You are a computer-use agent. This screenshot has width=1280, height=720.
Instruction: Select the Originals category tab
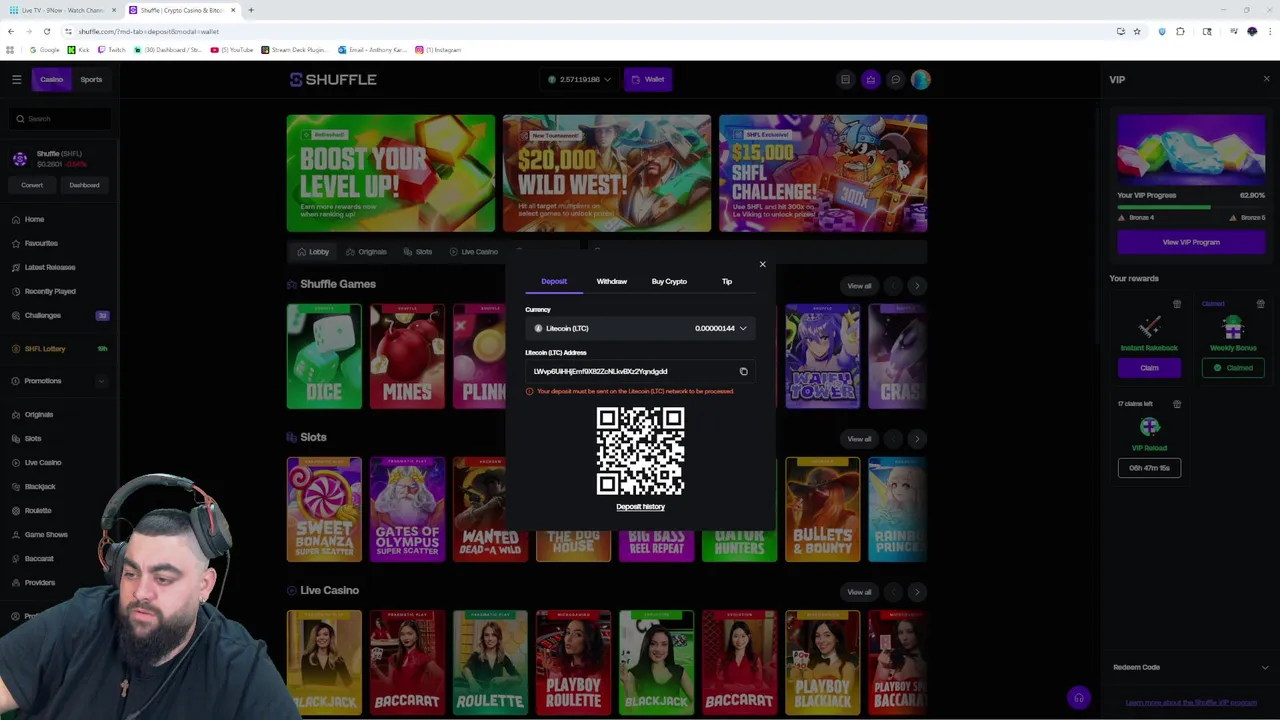tap(366, 252)
